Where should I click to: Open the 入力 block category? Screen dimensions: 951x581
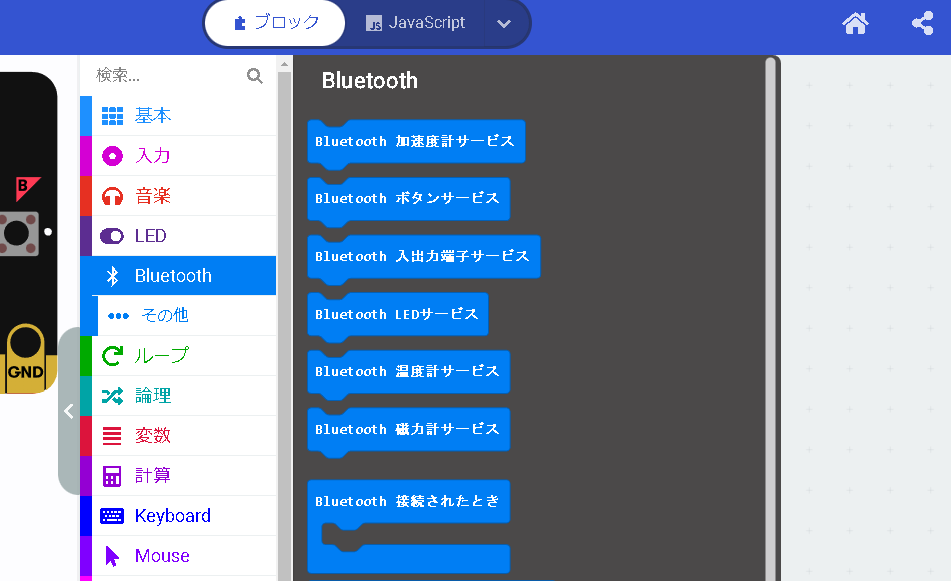(178, 156)
